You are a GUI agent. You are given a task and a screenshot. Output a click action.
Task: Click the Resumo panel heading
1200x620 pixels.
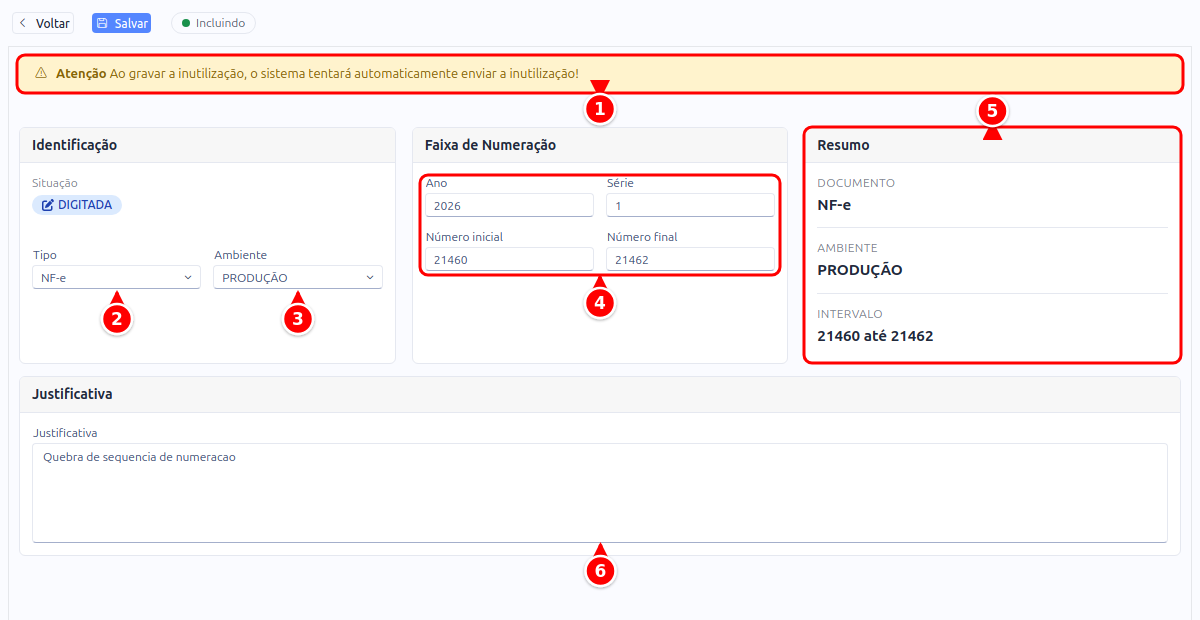[x=843, y=145]
